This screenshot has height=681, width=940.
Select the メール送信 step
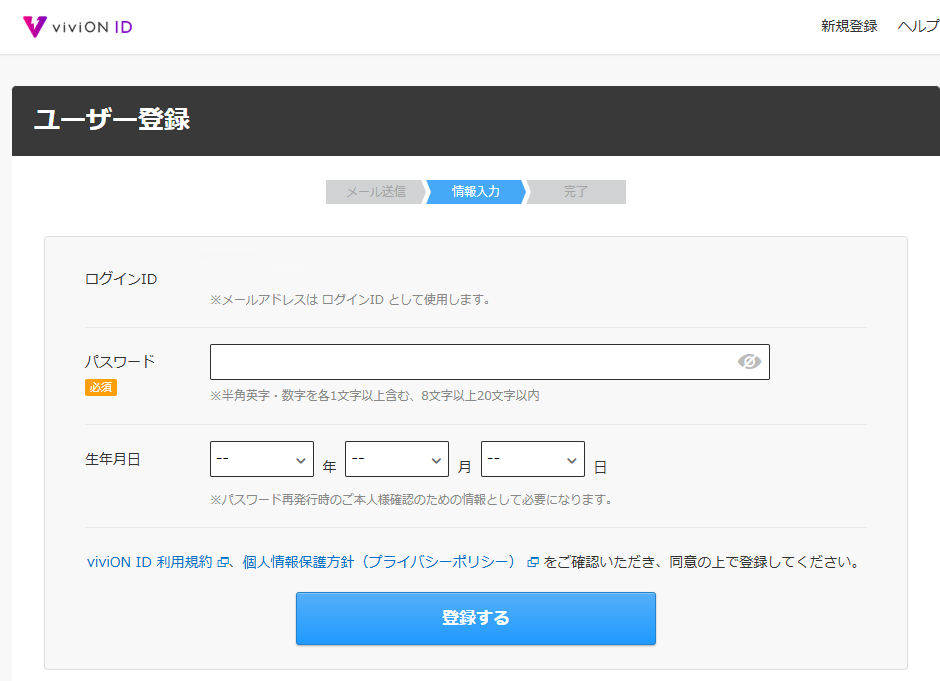(x=375, y=192)
